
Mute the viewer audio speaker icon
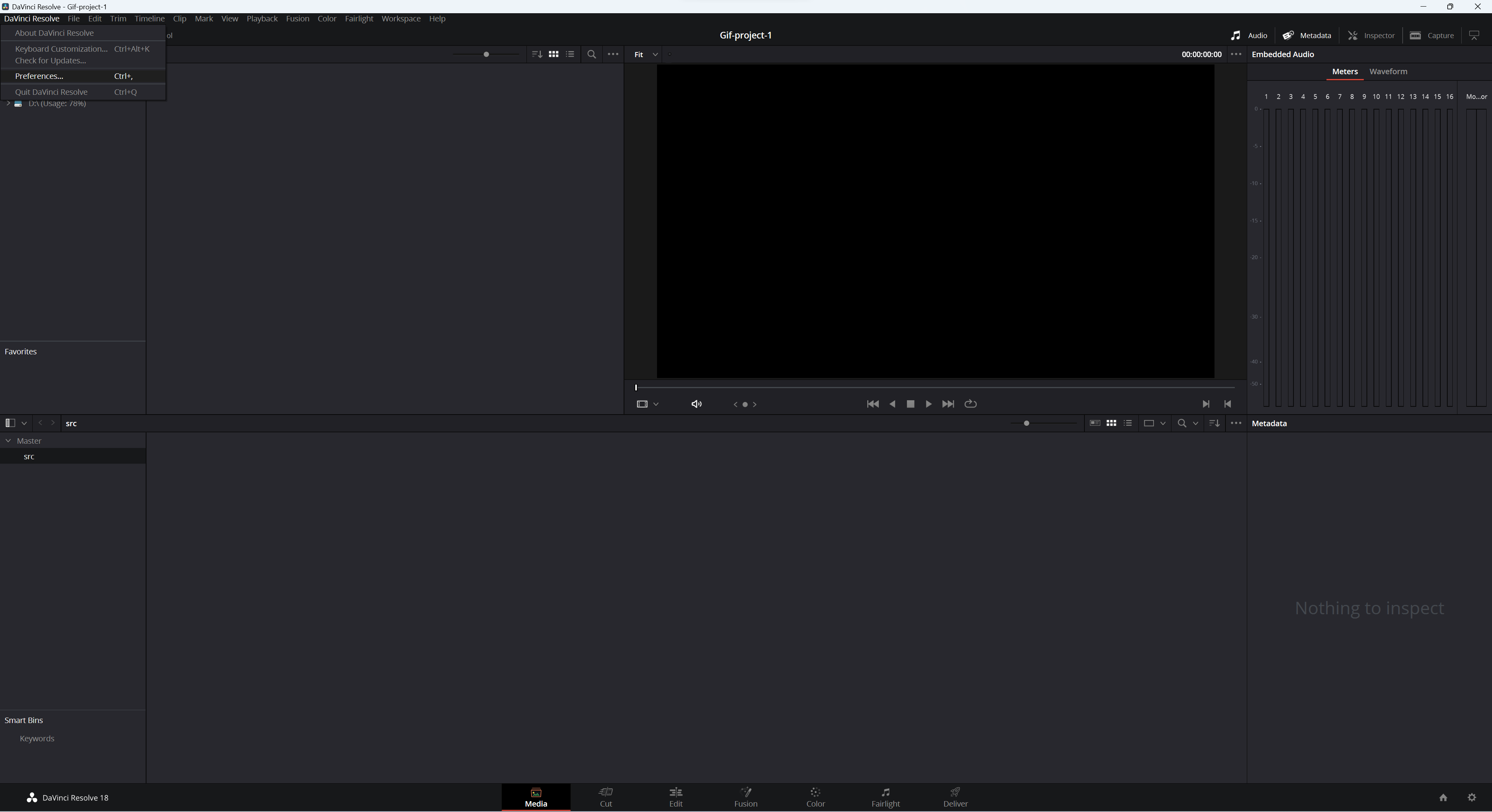(696, 404)
